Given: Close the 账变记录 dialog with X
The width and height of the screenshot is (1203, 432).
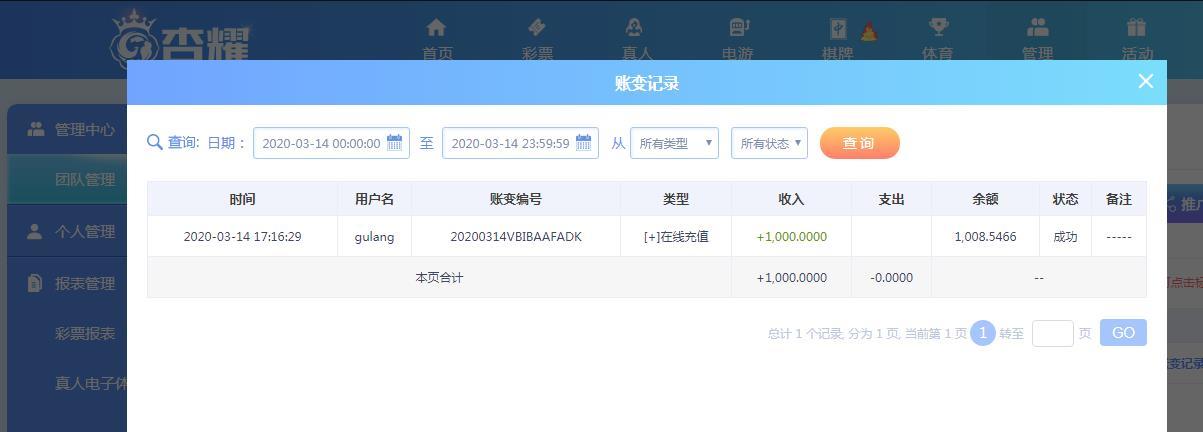Looking at the screenshot, I should click(1146, 82).
